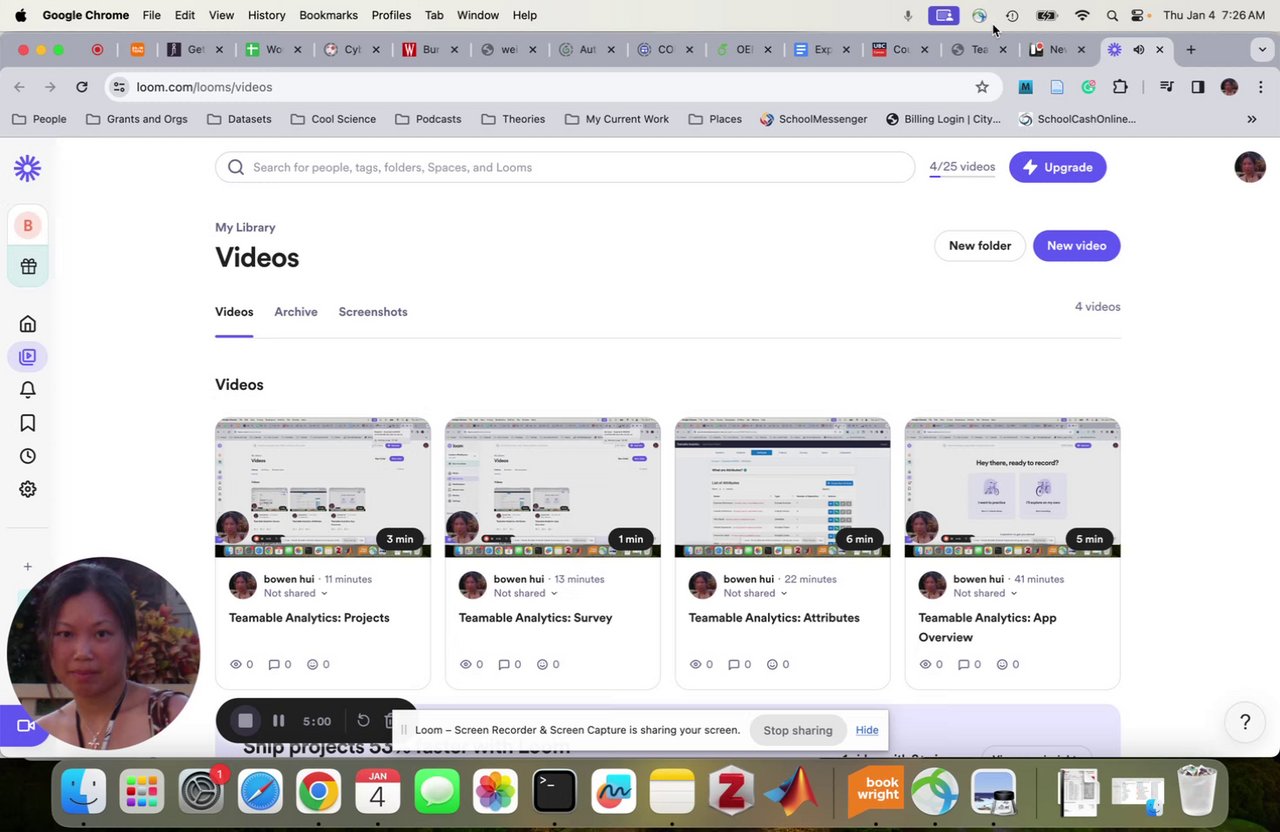The height and width of the screenshot is (832, 1280).
Task: Click the 4/25 videos usage indicator
Action: [962, 167]
